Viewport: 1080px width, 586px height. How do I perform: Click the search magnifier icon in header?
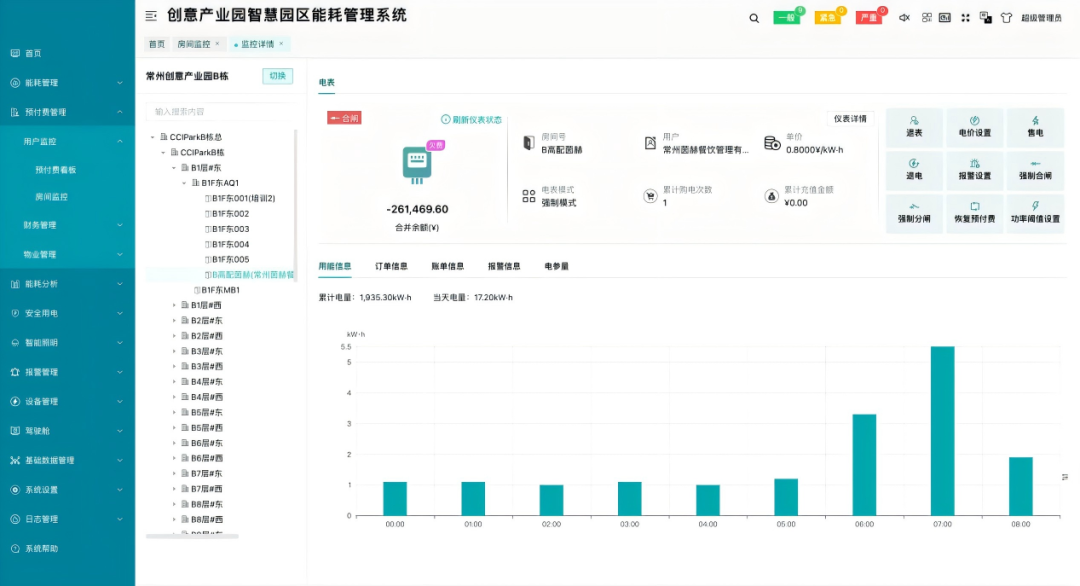754,19
